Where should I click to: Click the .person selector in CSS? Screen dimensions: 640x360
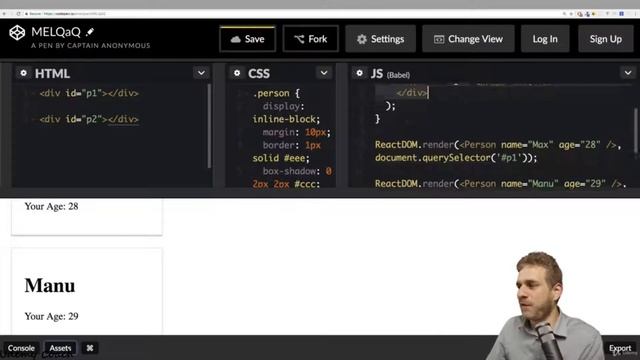[x=271, y=93]
